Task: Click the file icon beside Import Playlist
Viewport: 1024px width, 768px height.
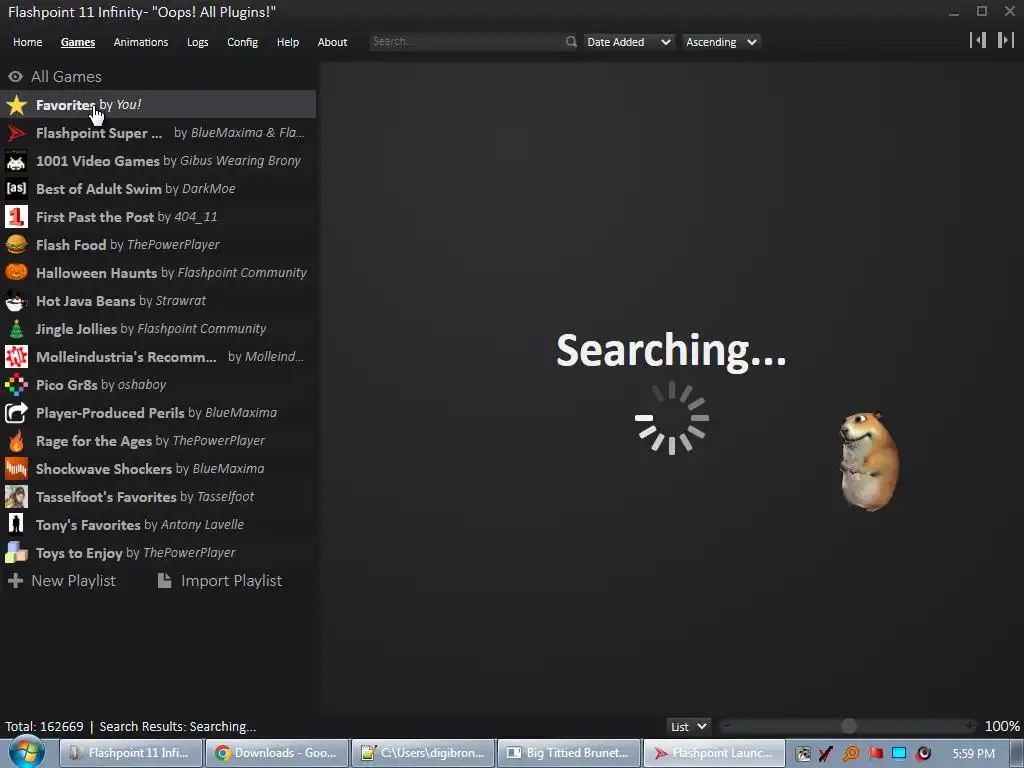Action: tap(165, 581)
